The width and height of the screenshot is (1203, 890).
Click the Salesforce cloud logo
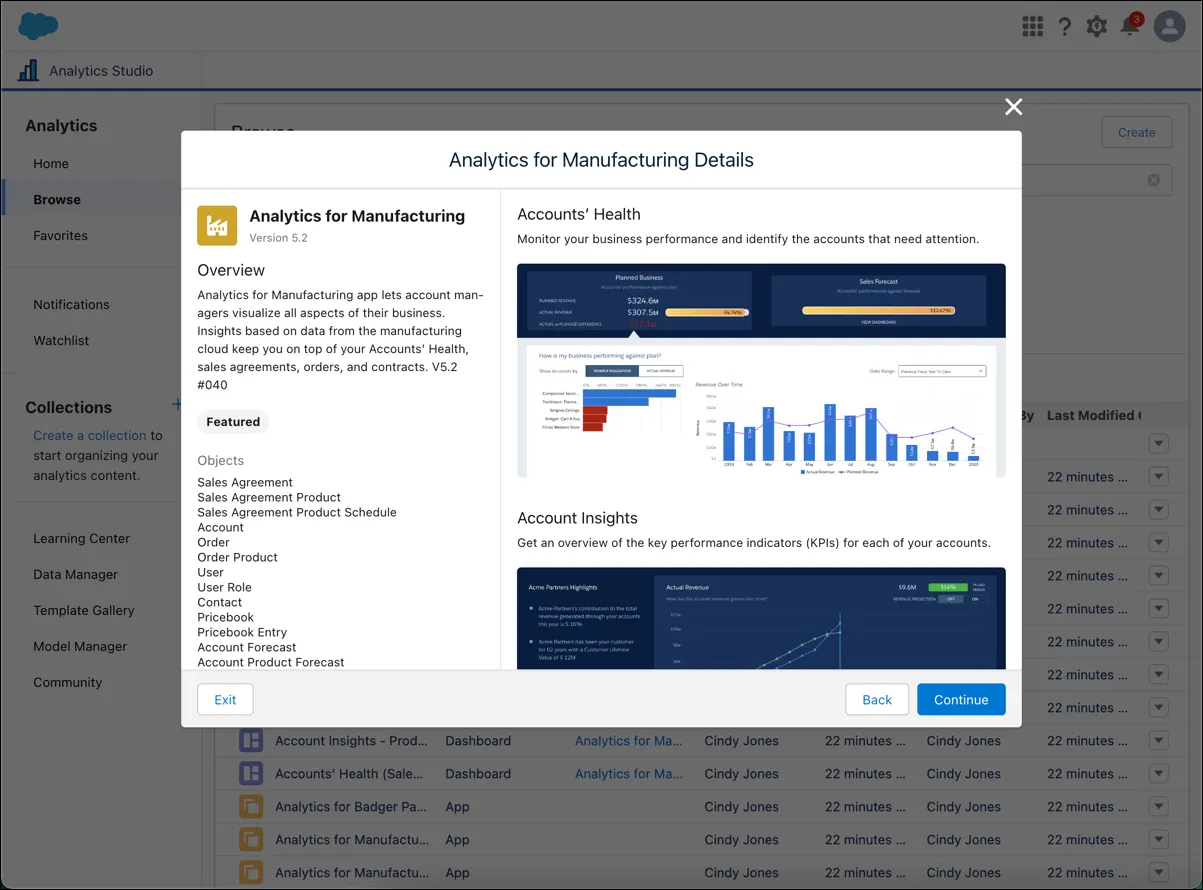[x=38, y=26]
